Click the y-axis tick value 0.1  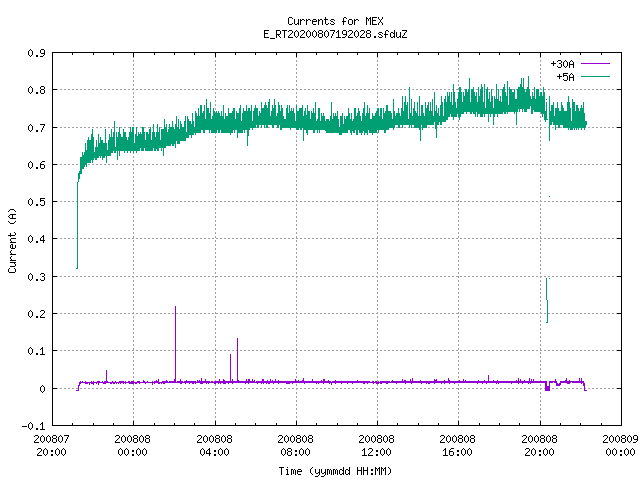(x=36, y=351)
